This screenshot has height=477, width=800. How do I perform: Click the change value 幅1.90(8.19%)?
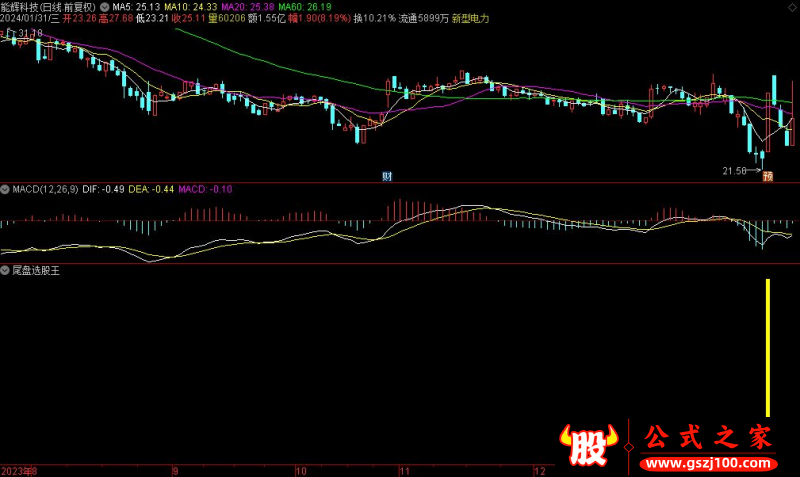click(319, 18)
